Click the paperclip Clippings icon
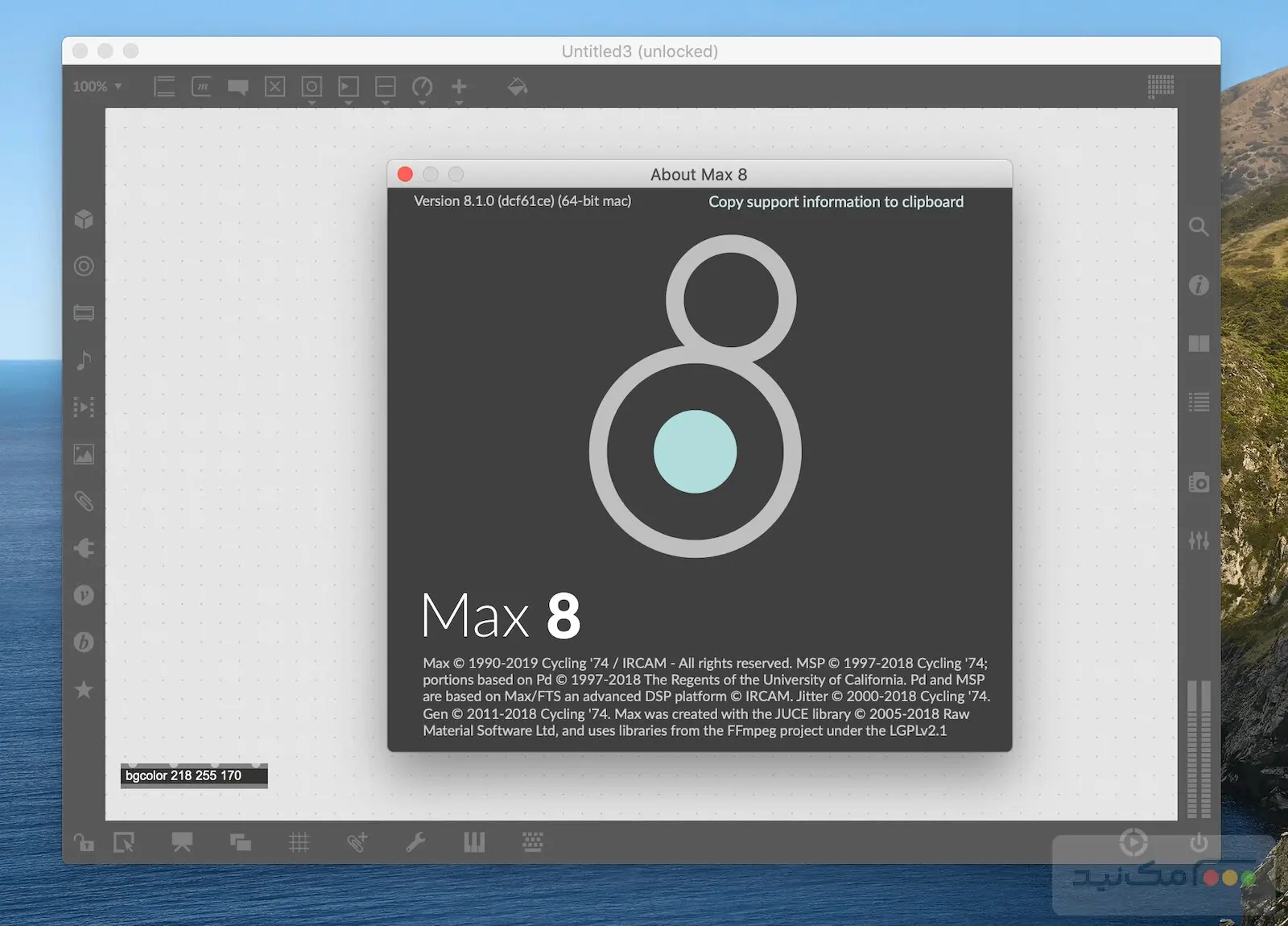Image resolution: width=1288 pixels, height=926 pixels. [x=84, y=502]
